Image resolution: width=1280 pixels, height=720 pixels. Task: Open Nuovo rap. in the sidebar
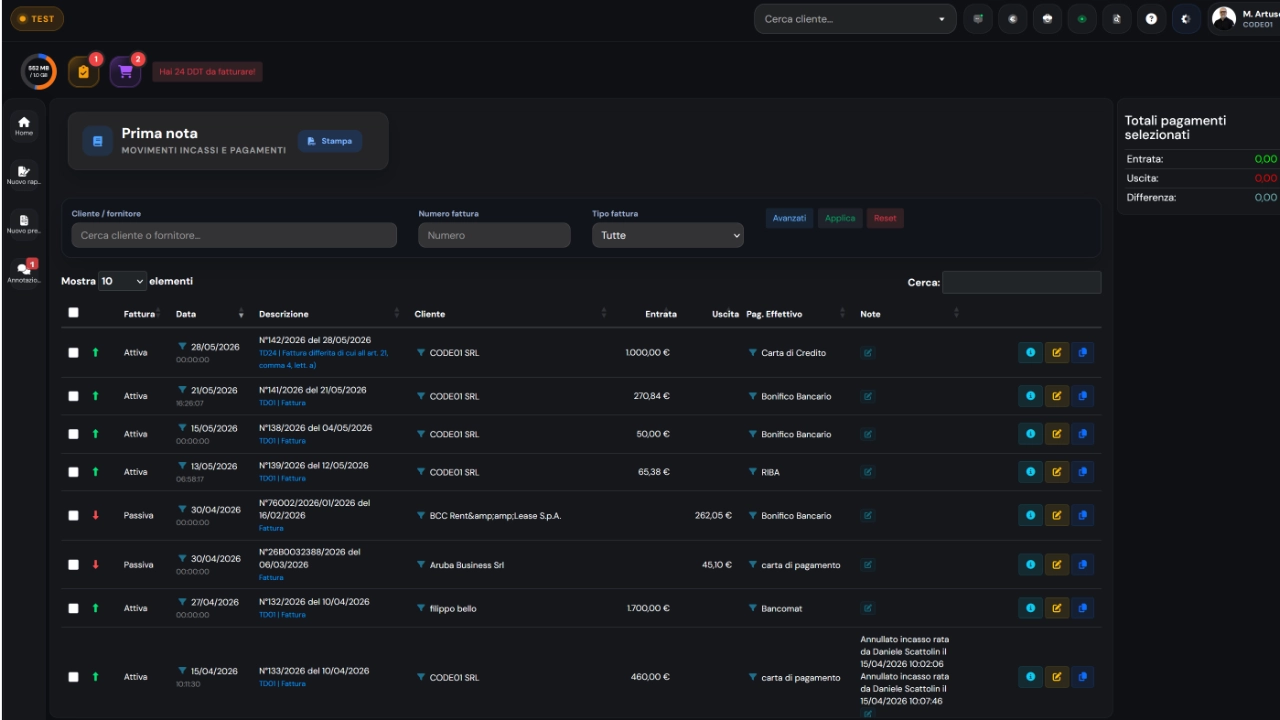click(x=24, y=175)
